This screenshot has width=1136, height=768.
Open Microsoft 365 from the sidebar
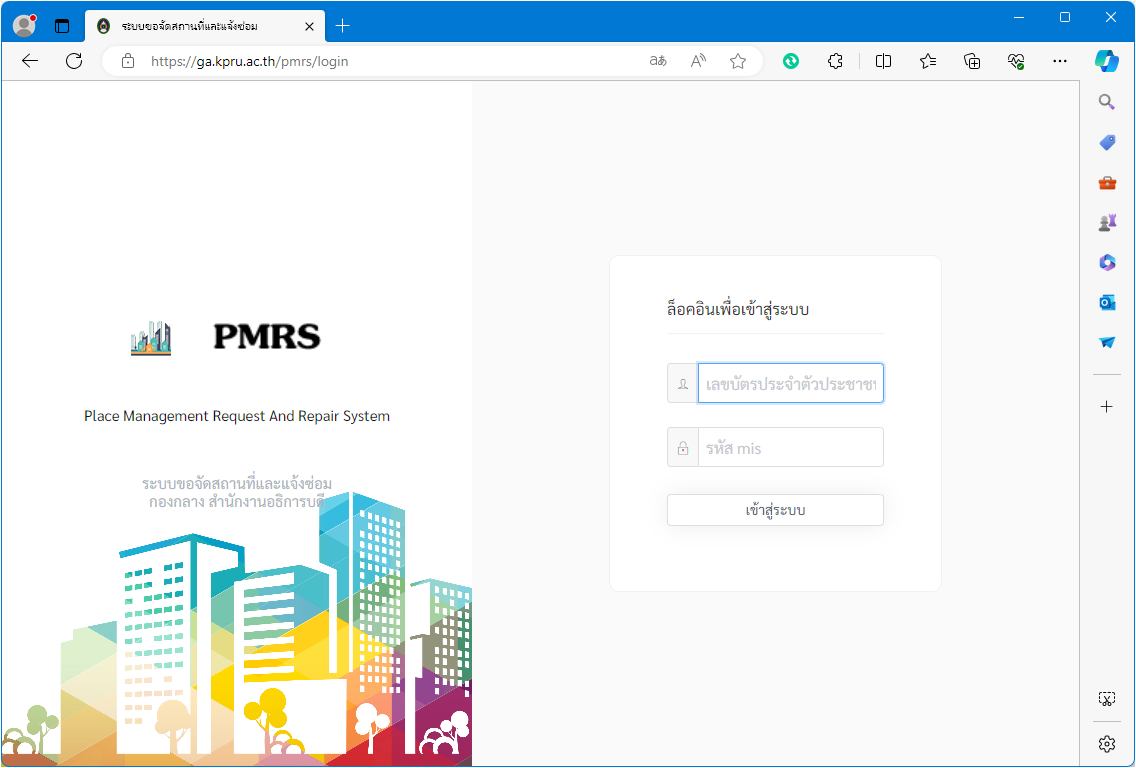[x=1106, y=262]
